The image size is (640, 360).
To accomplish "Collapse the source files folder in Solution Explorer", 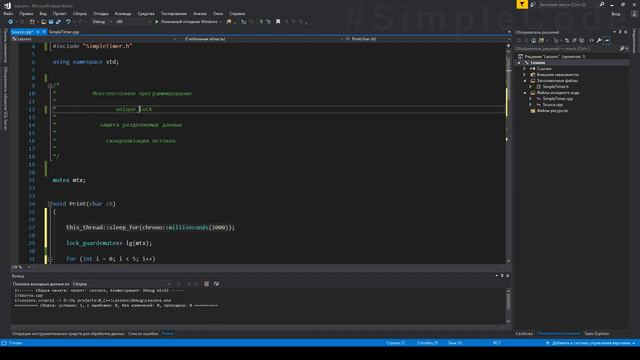I will tap(525, 93).
